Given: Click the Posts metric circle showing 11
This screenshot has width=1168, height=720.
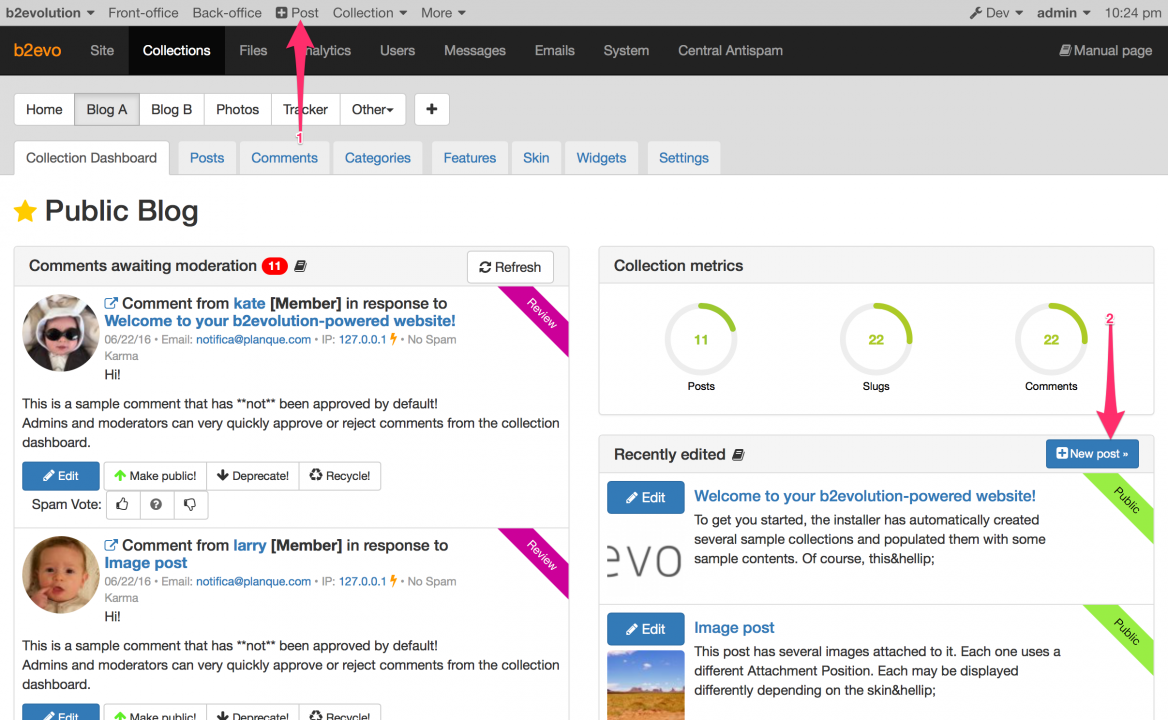Looking at the screenshot, I should [701, 339].
